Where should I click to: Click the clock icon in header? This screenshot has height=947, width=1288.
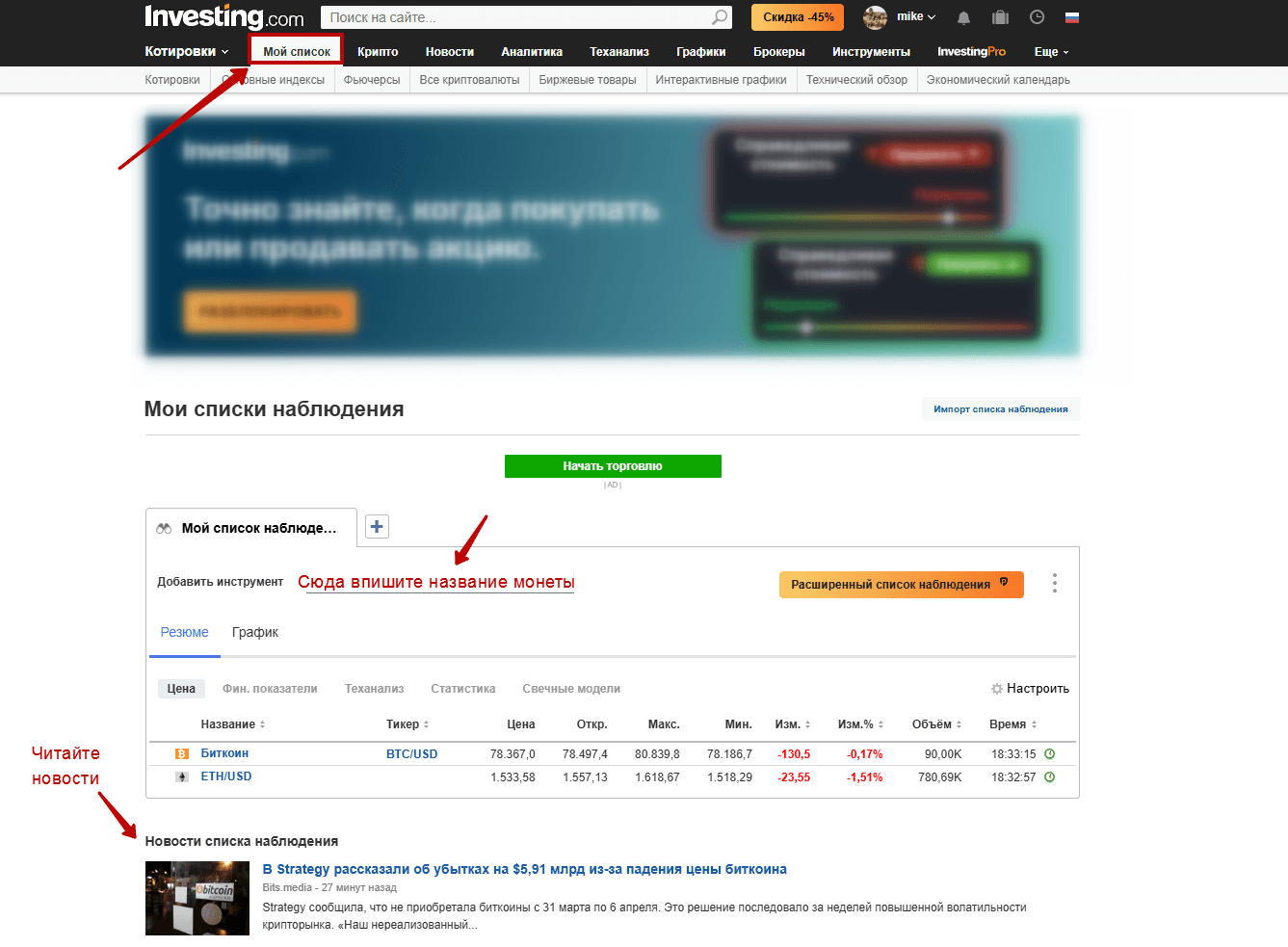1037,17
